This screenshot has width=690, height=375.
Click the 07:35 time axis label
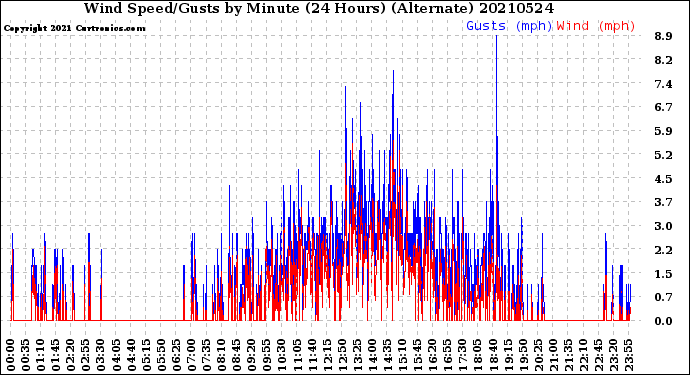pyautogui.click(x=206, y=355)
